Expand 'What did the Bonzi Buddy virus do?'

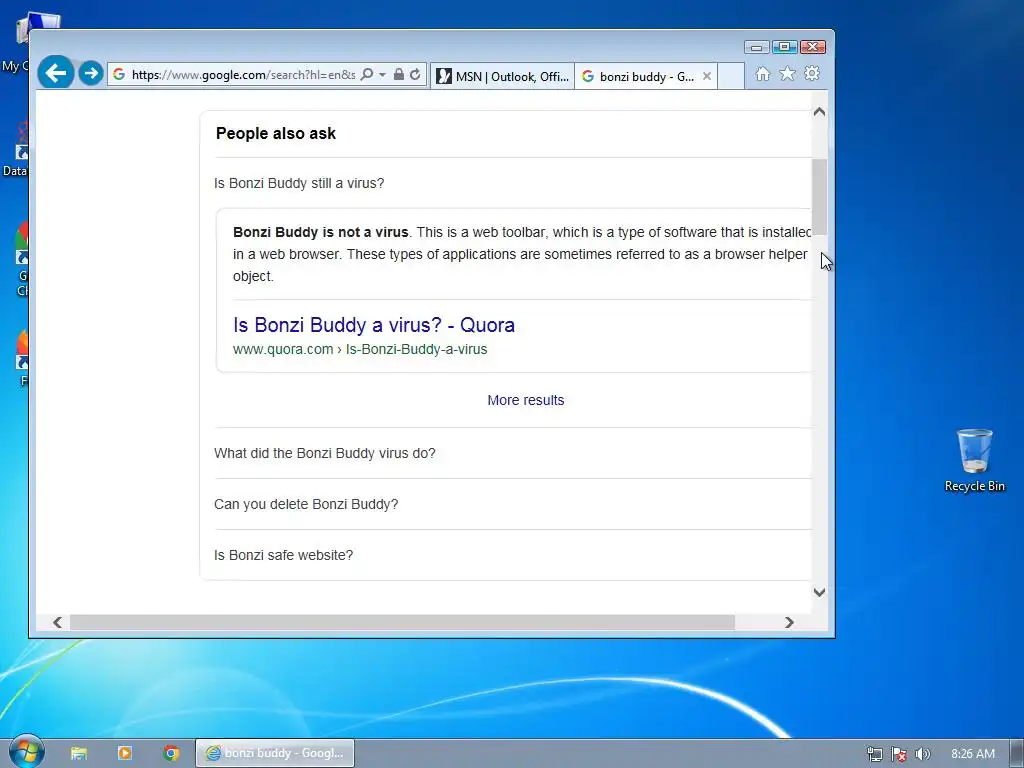click(513, 453)
